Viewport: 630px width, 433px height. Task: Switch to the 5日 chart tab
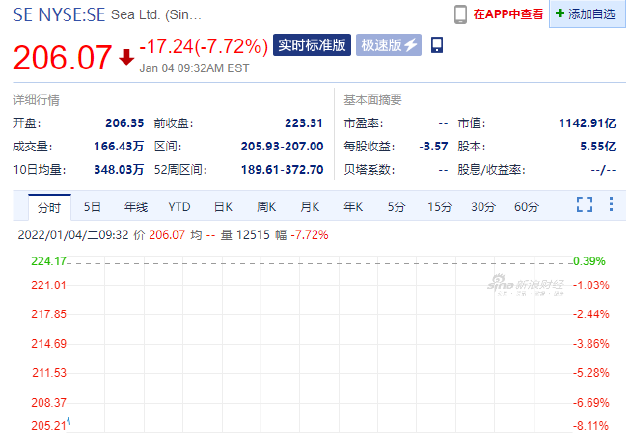coord(92,207)
